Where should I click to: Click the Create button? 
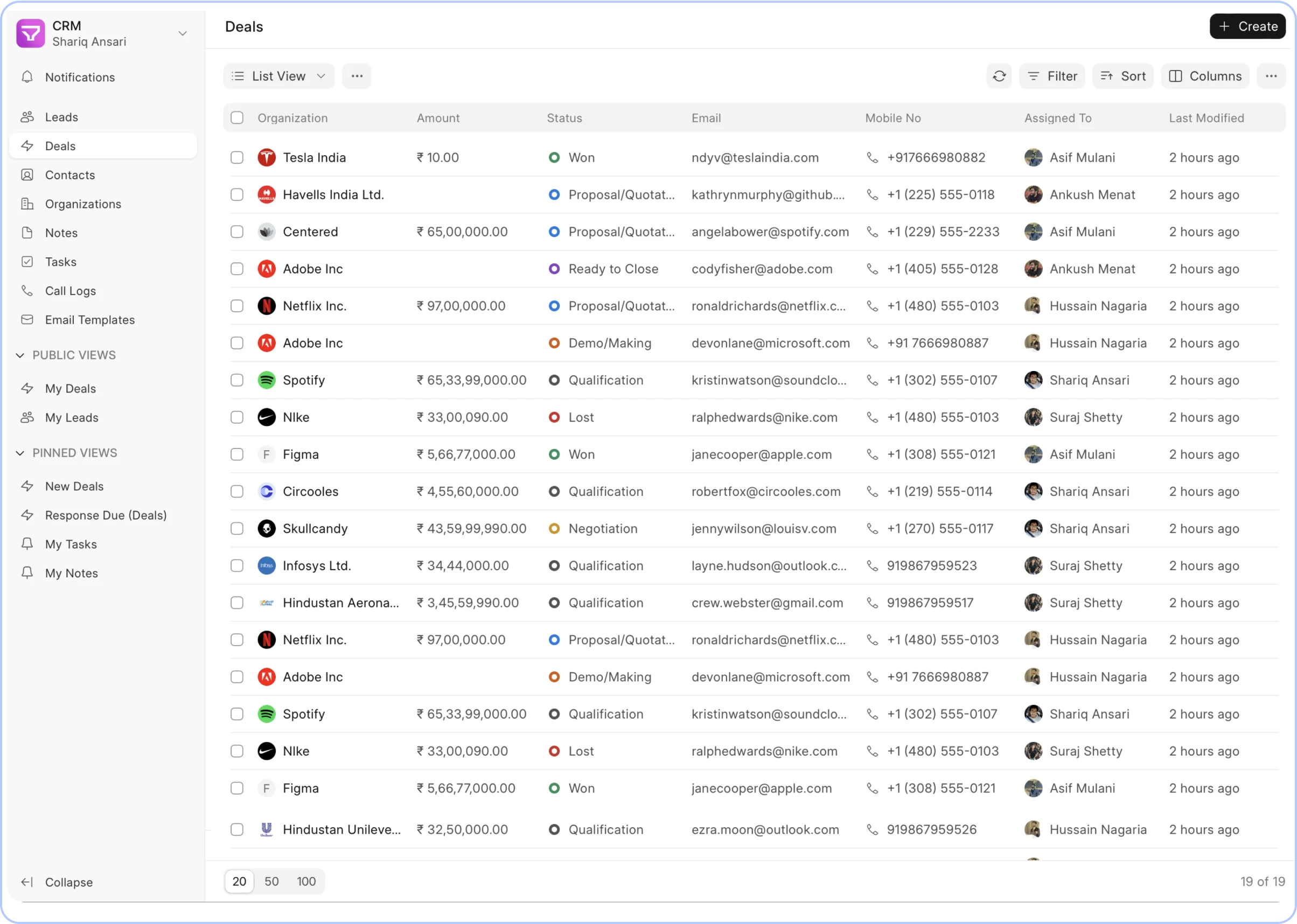(x=1247, y=27)
